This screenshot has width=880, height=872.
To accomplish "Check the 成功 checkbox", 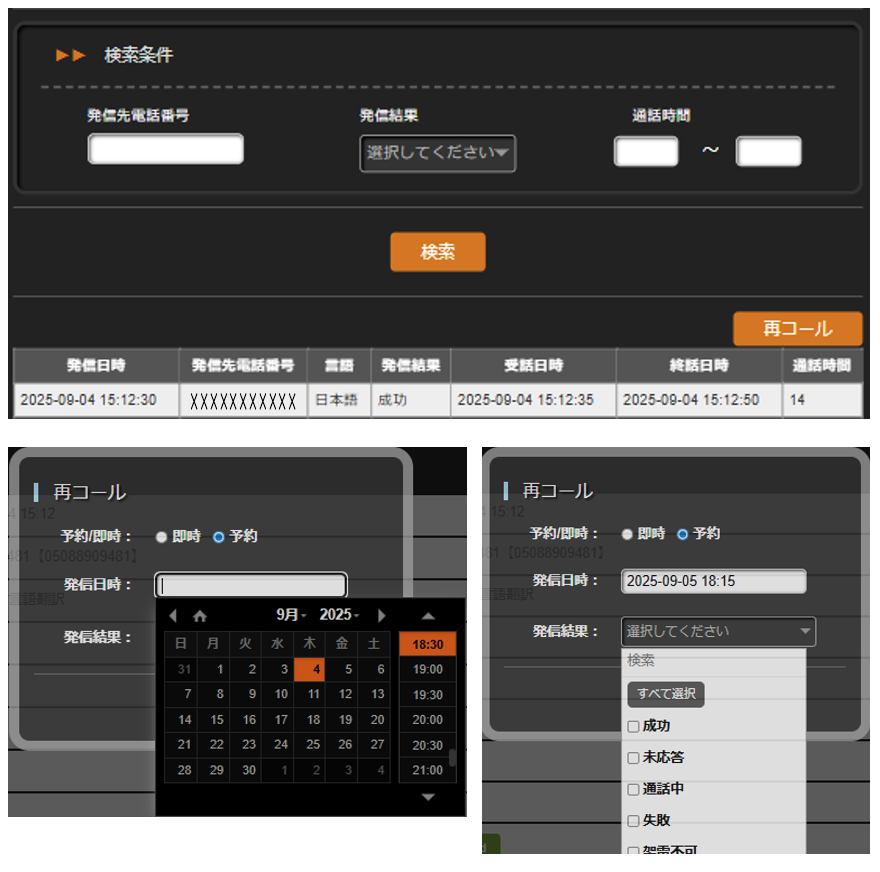I will point(633,726).
